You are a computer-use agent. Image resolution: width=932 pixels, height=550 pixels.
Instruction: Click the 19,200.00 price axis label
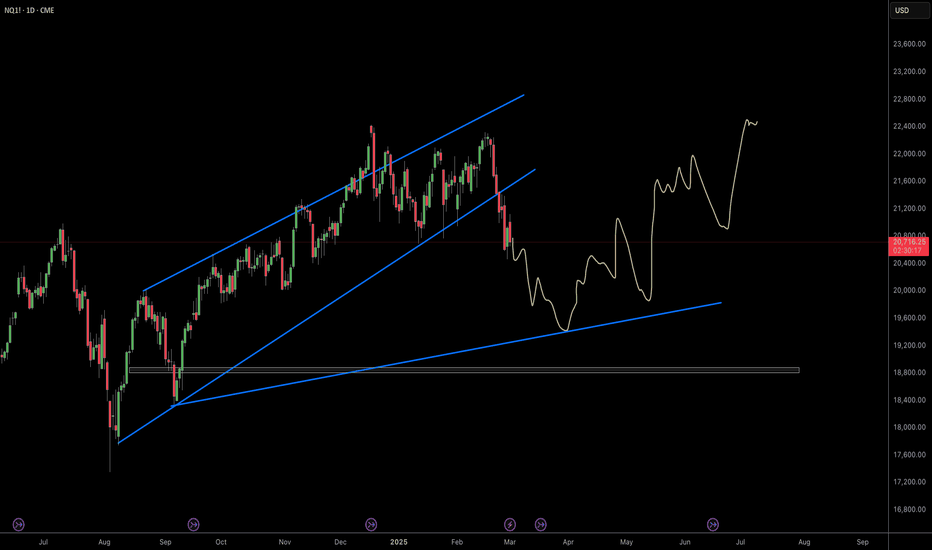(909, 345)
